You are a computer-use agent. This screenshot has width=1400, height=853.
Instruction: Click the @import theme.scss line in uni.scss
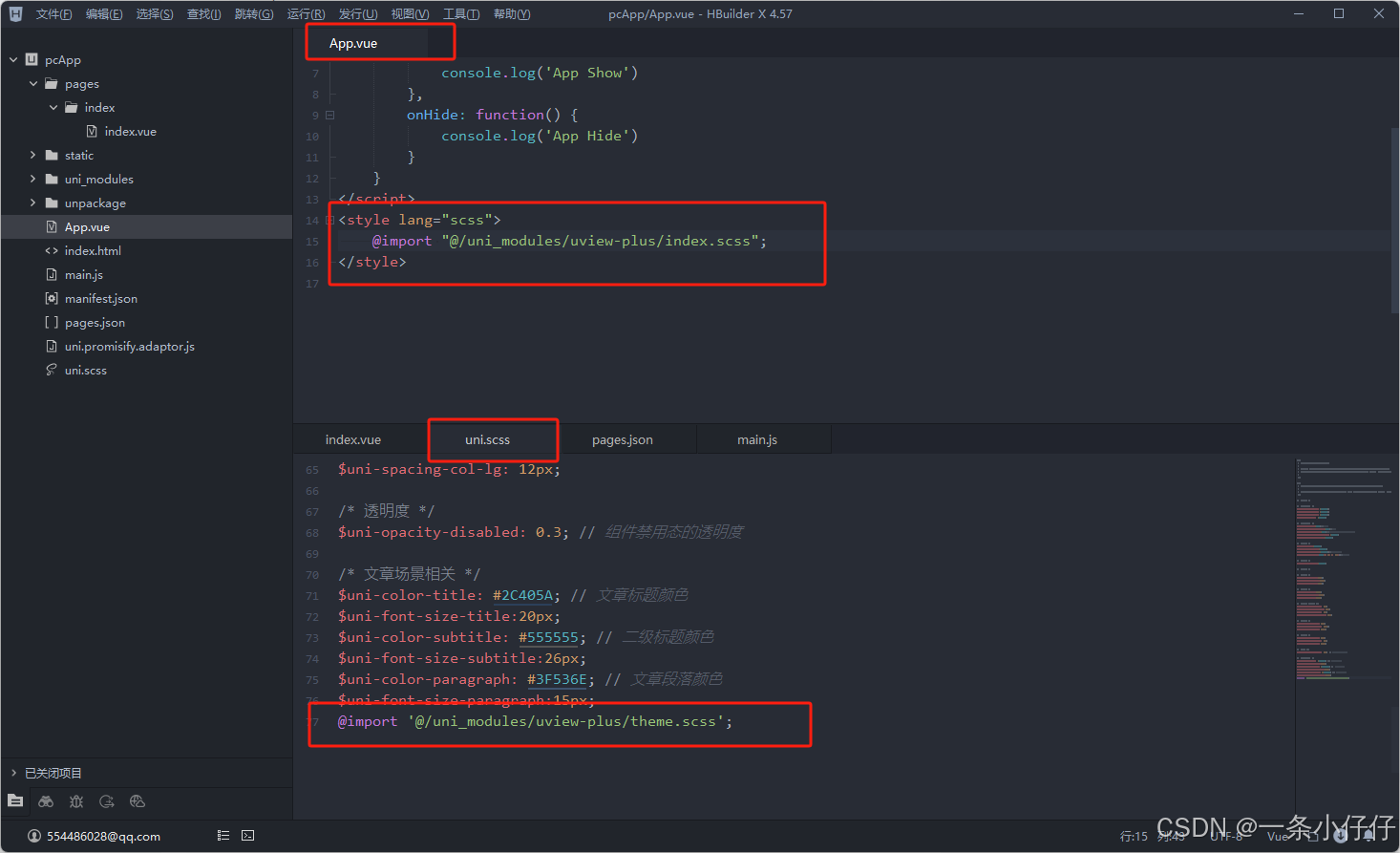click(535, 721)
